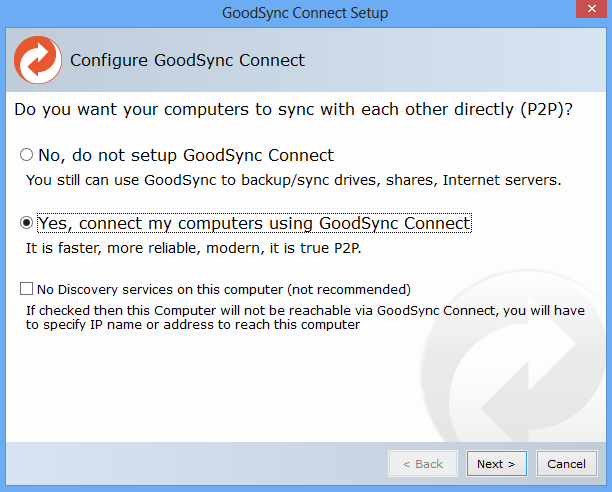Enable the No Discovery services checkbox
The height and width of the screenshot is (492, 612).
(x=26, y=289)
